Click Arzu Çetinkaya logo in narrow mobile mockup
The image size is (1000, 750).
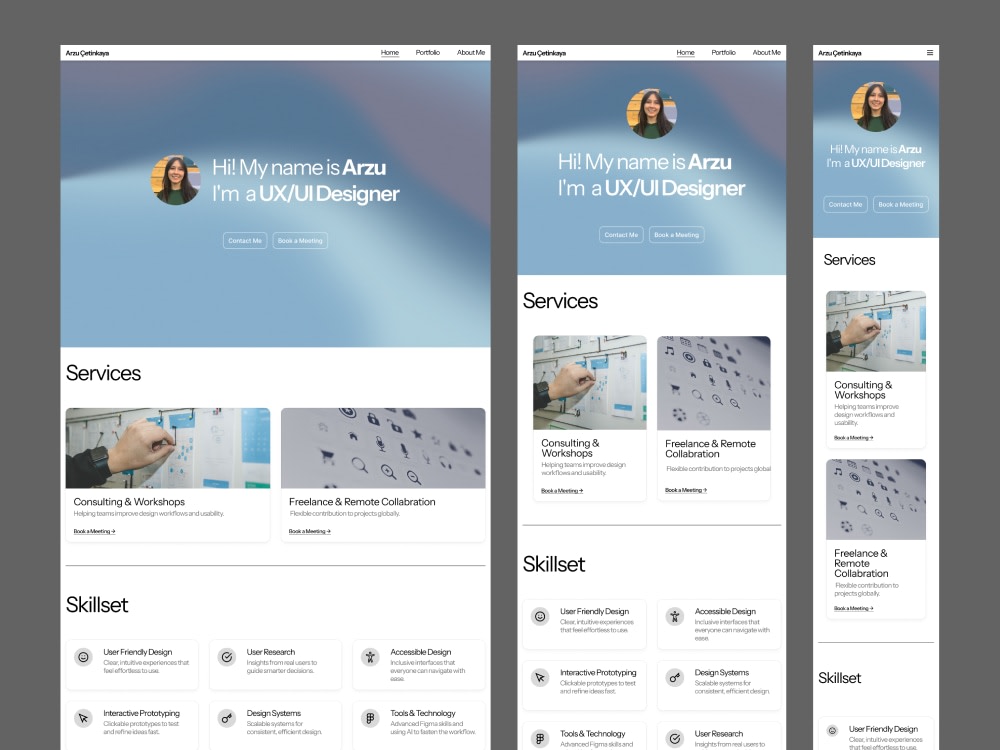pos(840,53)
